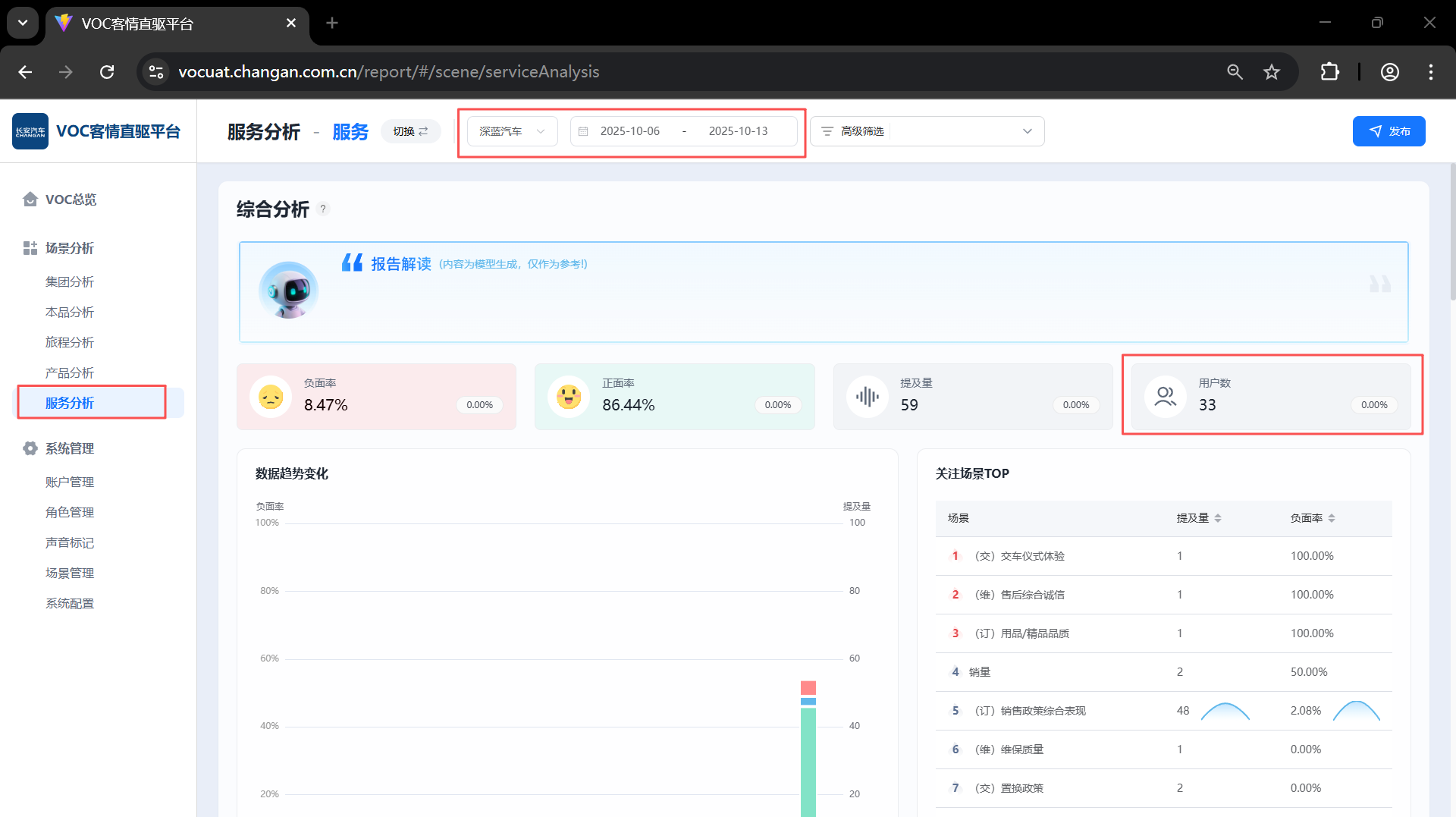The width and height of the screenshot is (1456, 817).
Task: Click the user count people icon
Action: 1165,397
